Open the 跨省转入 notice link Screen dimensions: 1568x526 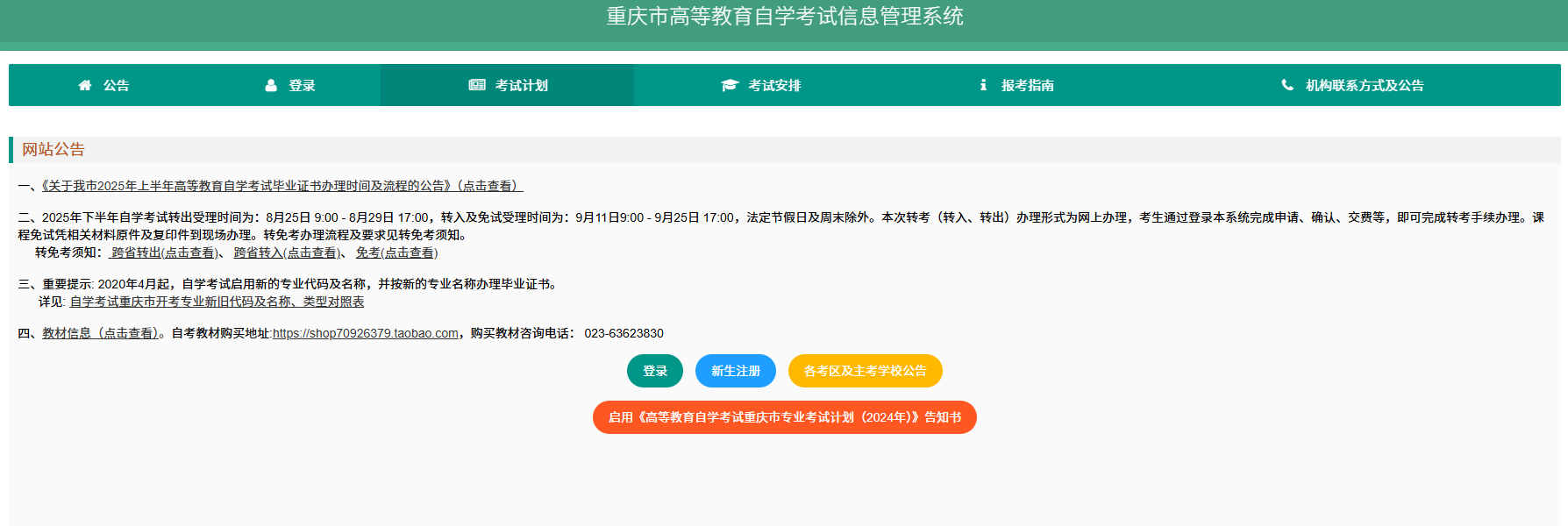(286, 252)
